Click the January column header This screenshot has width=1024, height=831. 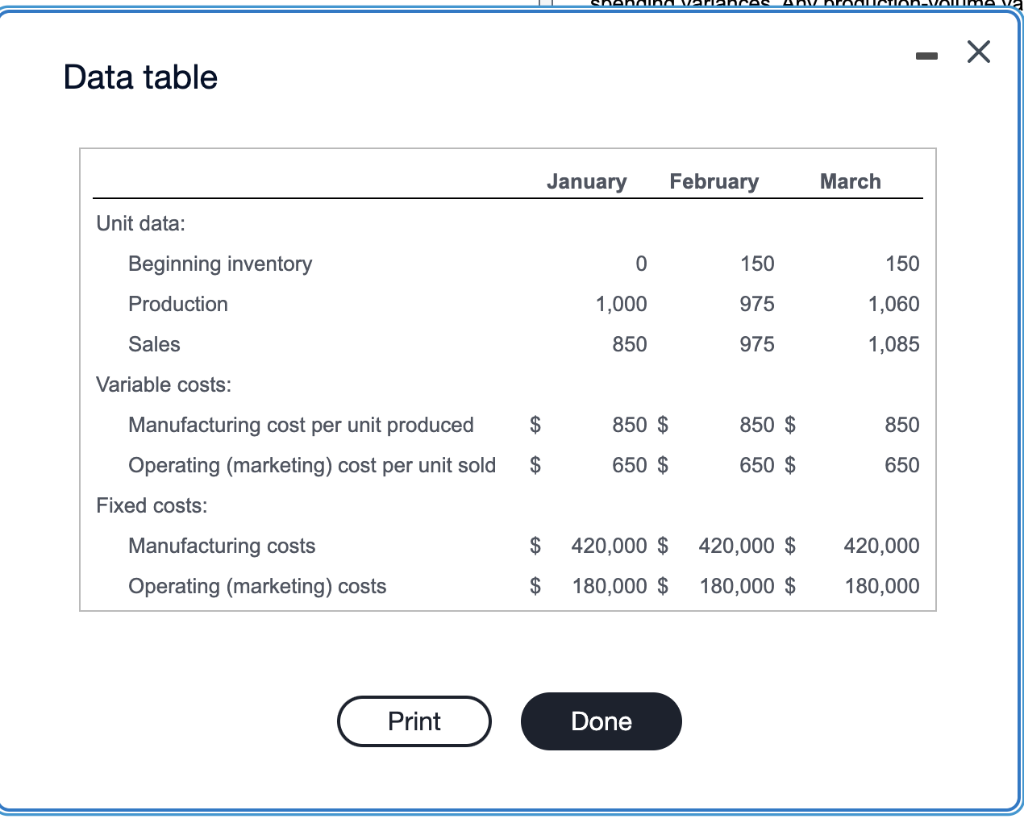coord(586,181)
